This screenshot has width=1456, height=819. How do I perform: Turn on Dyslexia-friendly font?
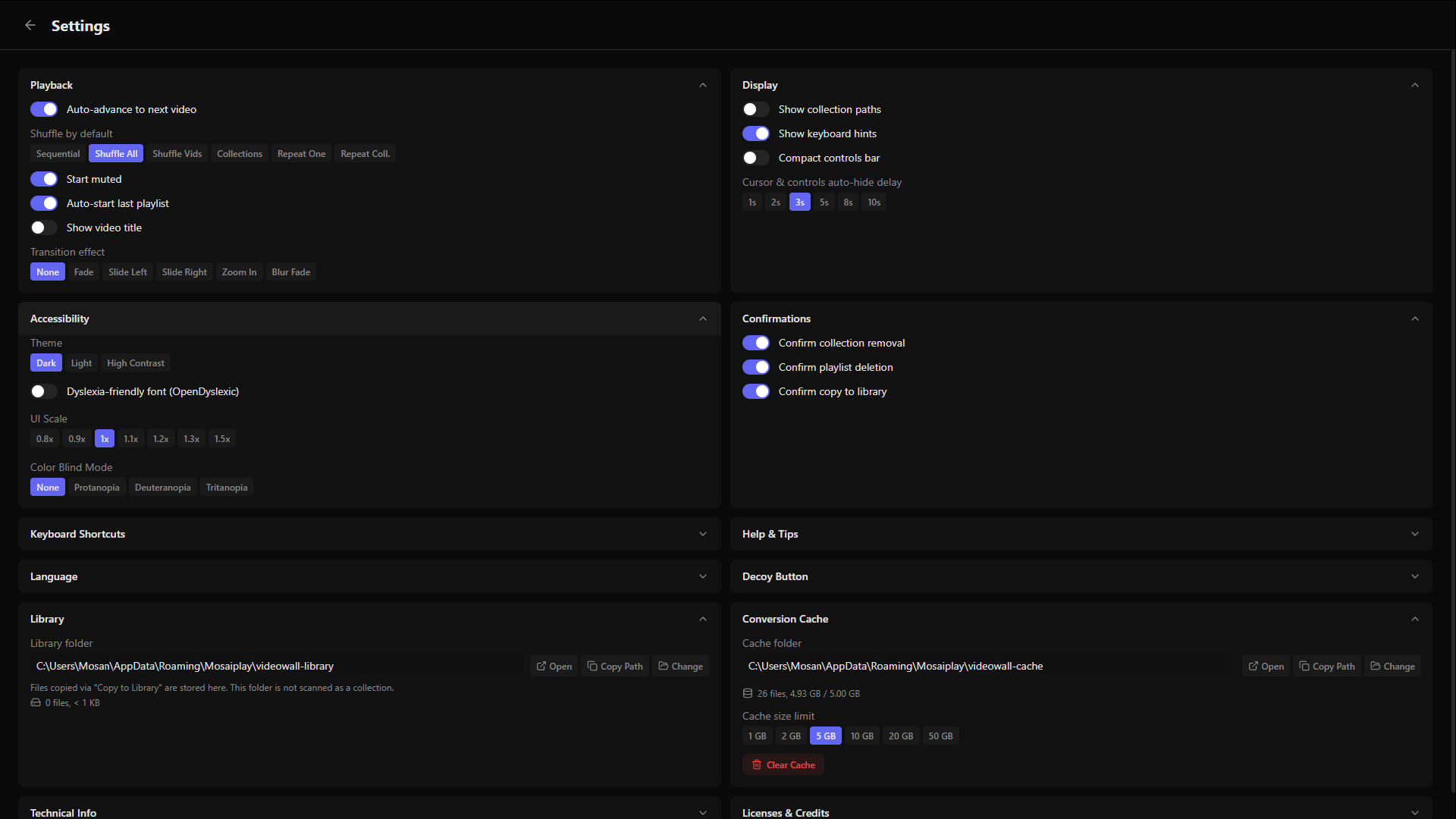pyautogui.click(x=43, y=391)
